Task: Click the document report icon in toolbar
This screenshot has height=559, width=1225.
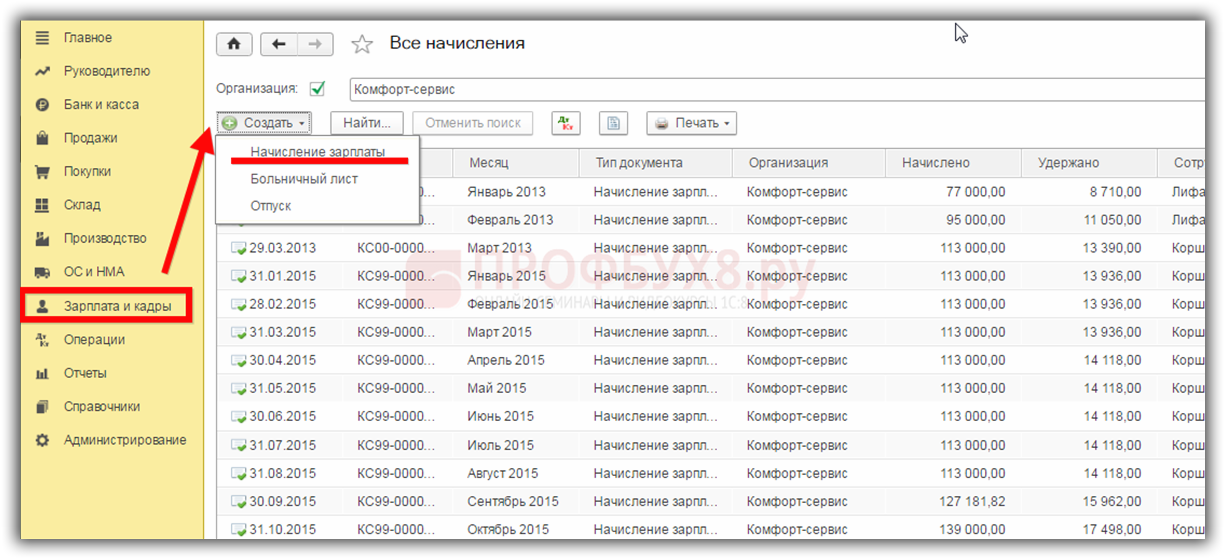Action: coord(613,123)
